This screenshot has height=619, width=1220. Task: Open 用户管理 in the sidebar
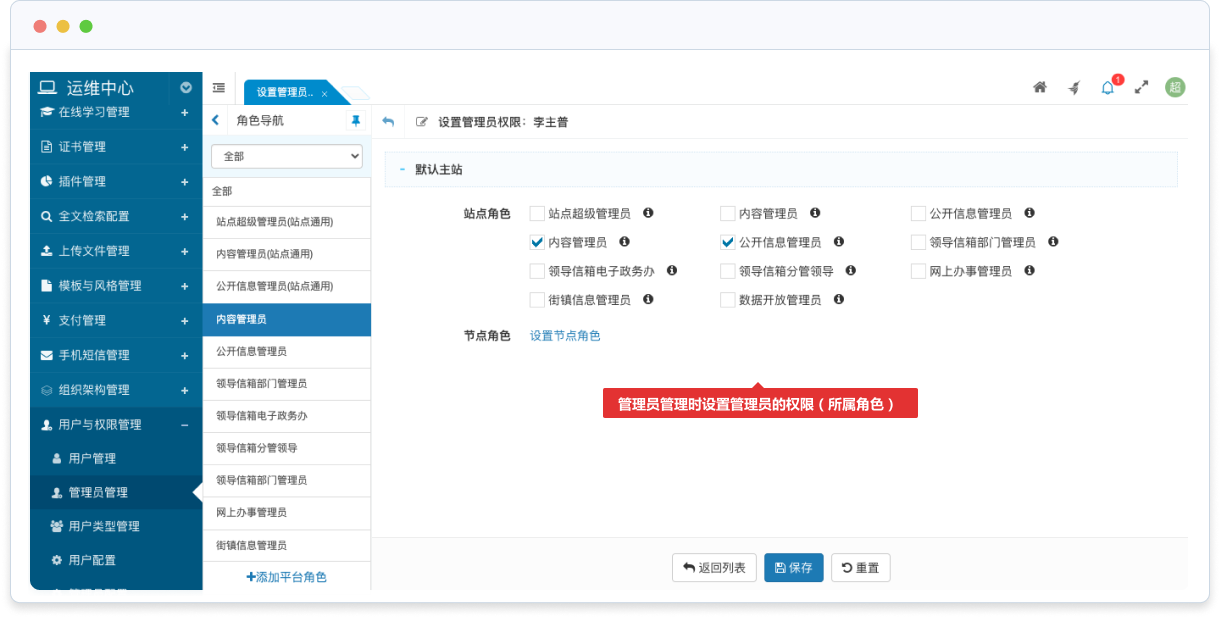click(92, 458)
